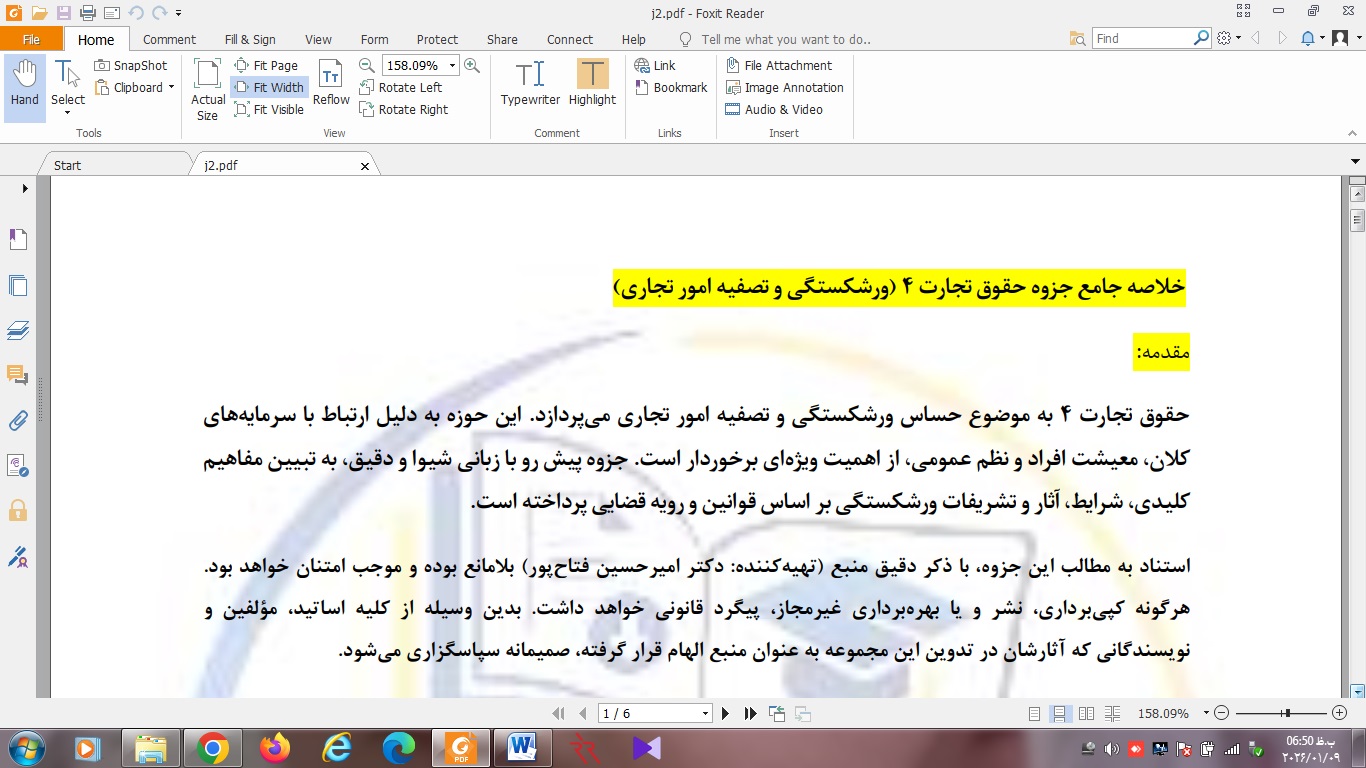
Task: Open the Digital Signatures panel in sidebar
Action: [18, 557]
